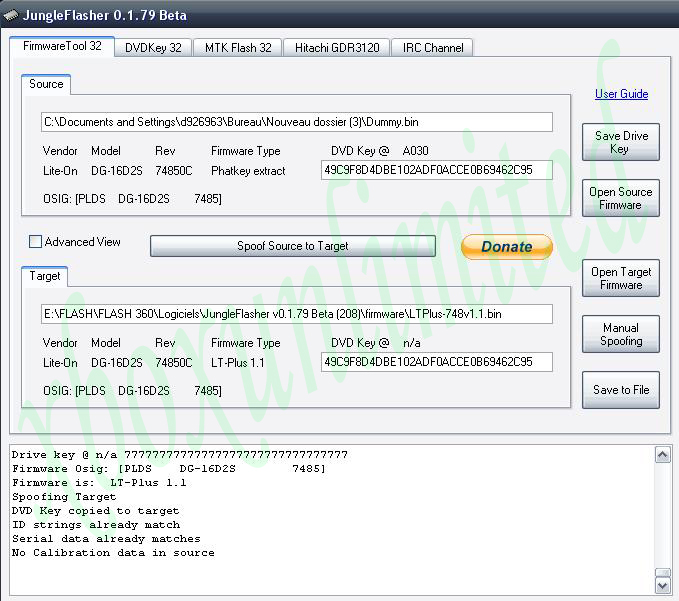Click 'LT-Plus 1.1' firmware type in Target

pyautogui.click(x=238, y=363)
